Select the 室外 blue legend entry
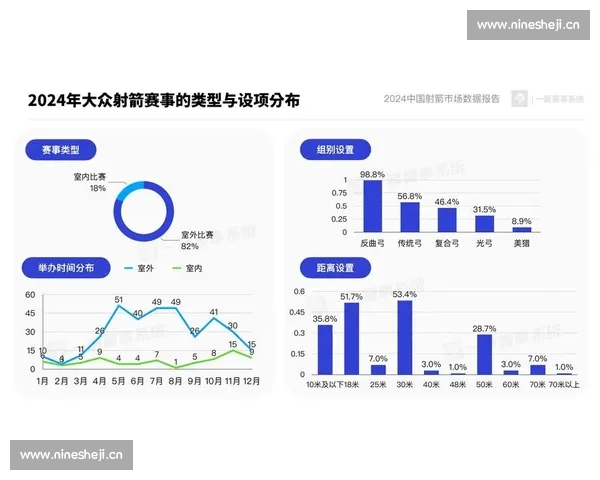 click(x=139, y=268)
